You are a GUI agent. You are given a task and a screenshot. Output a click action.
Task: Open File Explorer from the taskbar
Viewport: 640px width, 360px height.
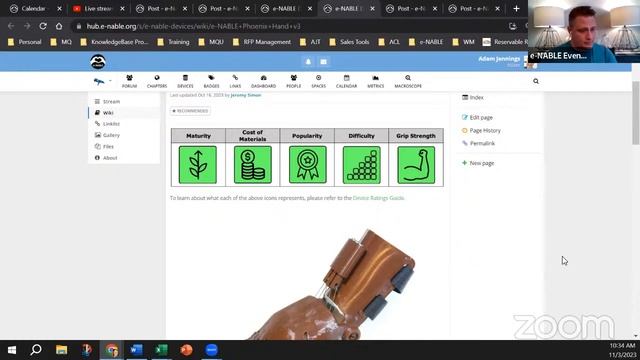point(62,350)
